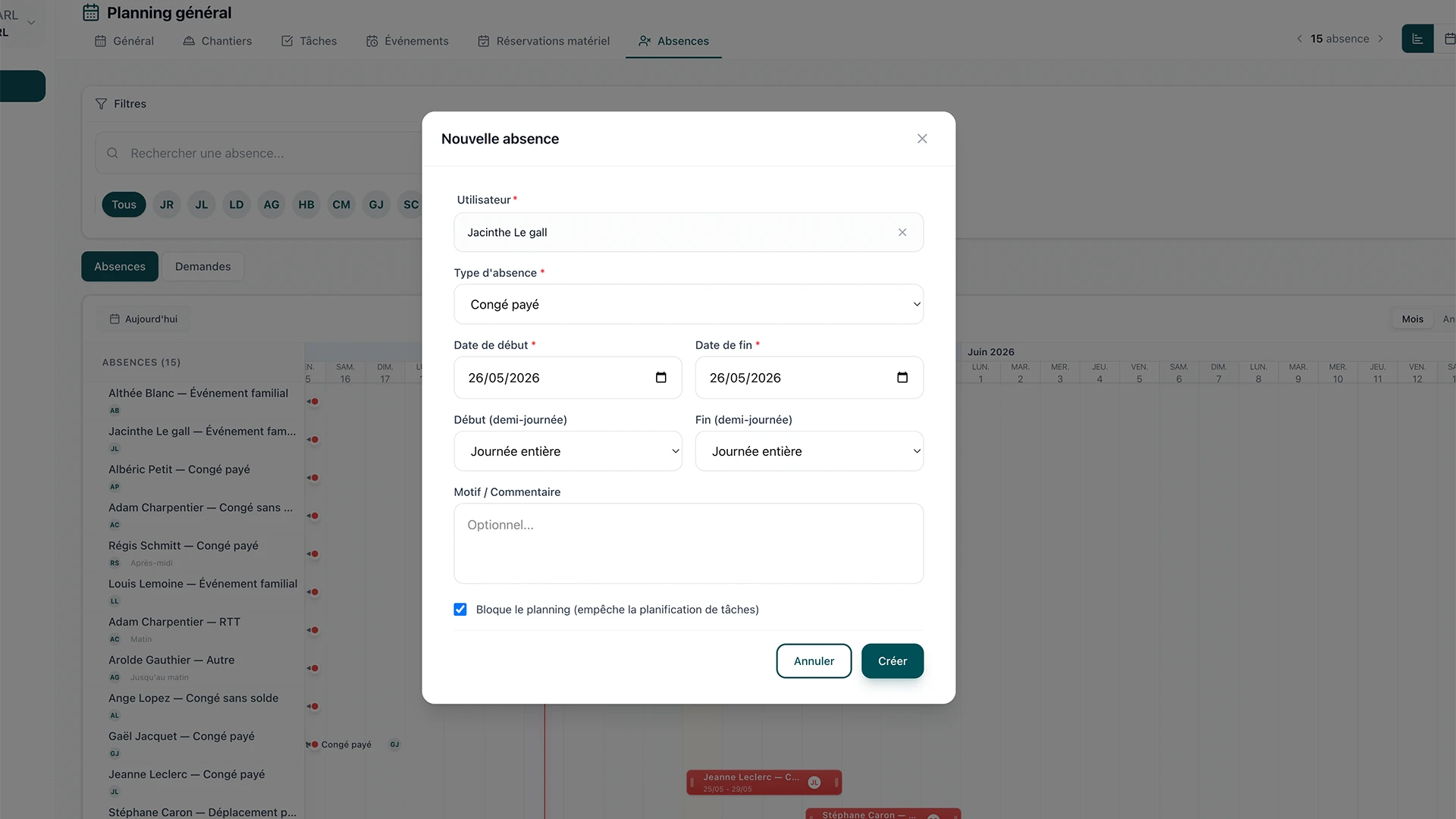Expand the company selector chevron

click(x=31, y=23)
